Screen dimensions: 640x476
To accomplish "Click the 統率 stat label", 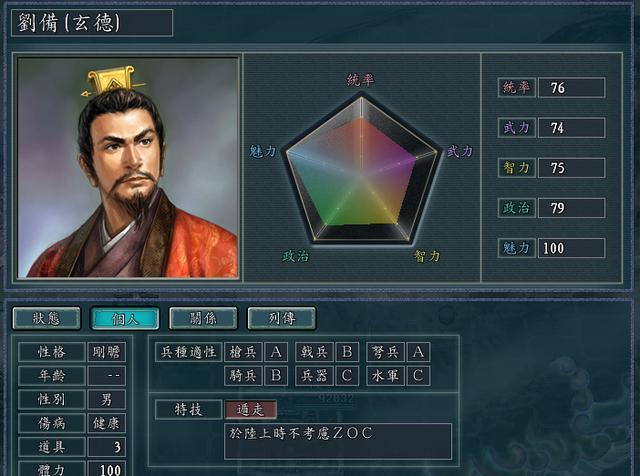I will coord(517,88).
